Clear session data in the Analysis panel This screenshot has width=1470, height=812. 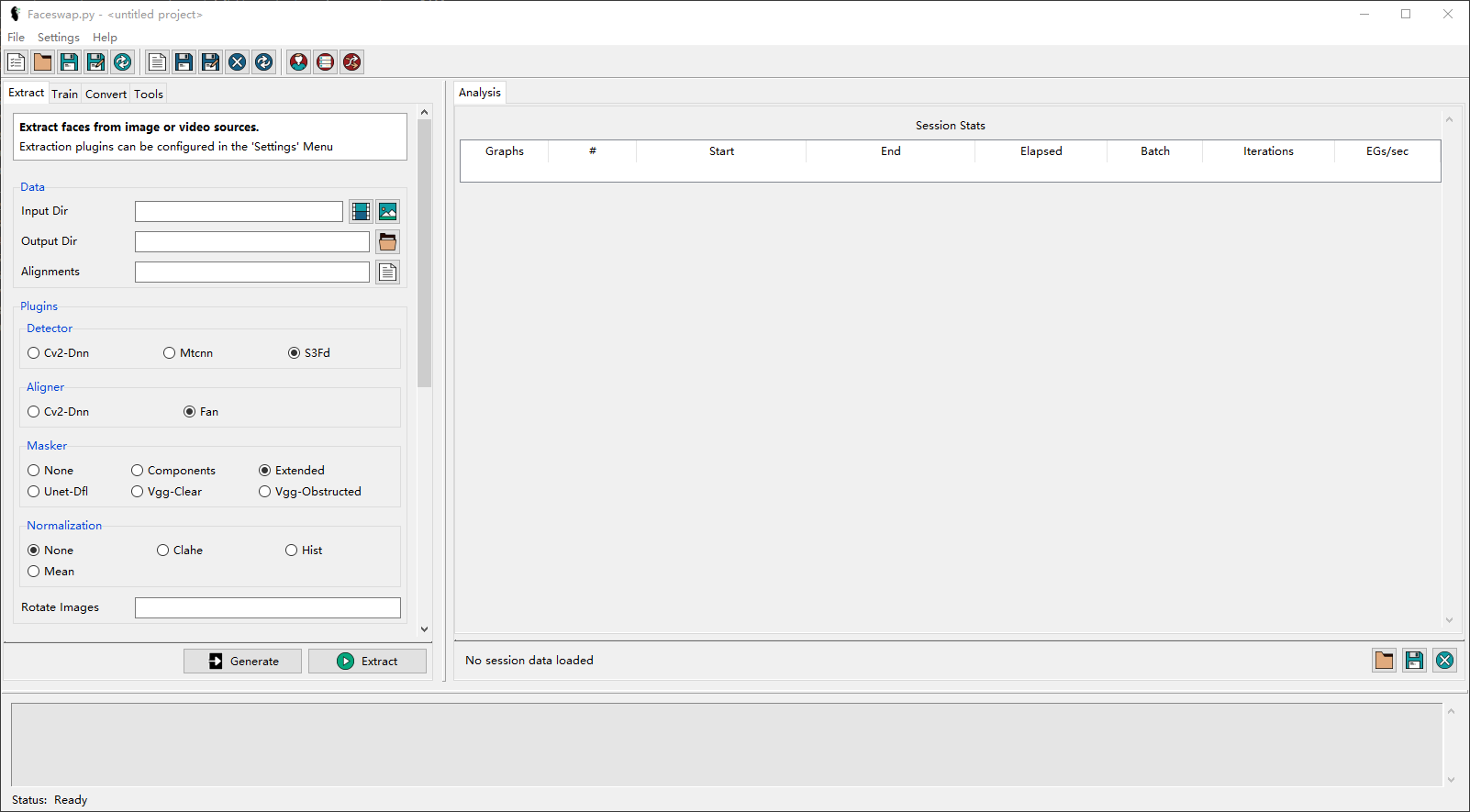[x=1444, y=661]
